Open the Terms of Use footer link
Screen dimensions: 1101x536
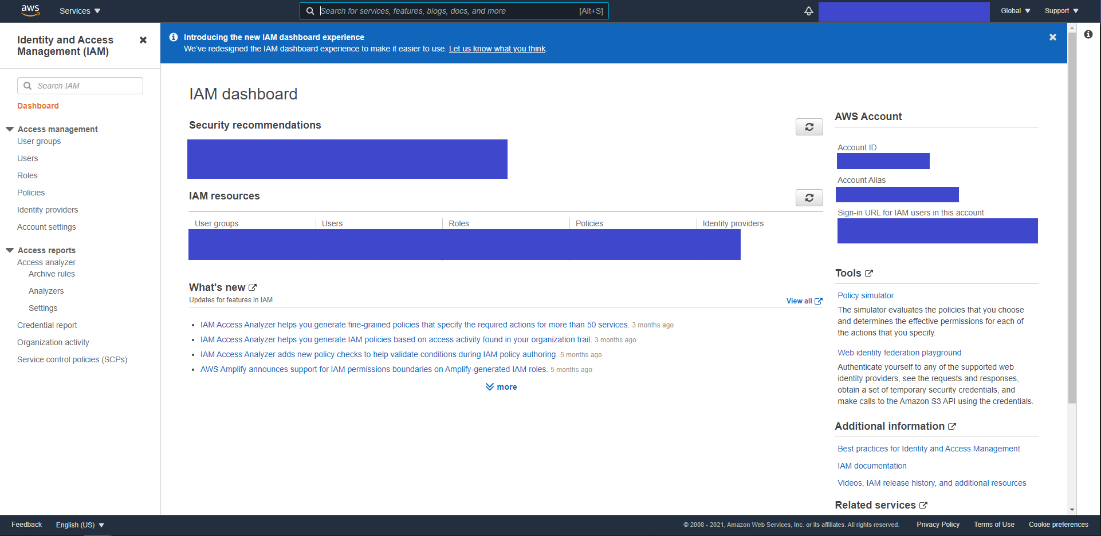[994, 525]
